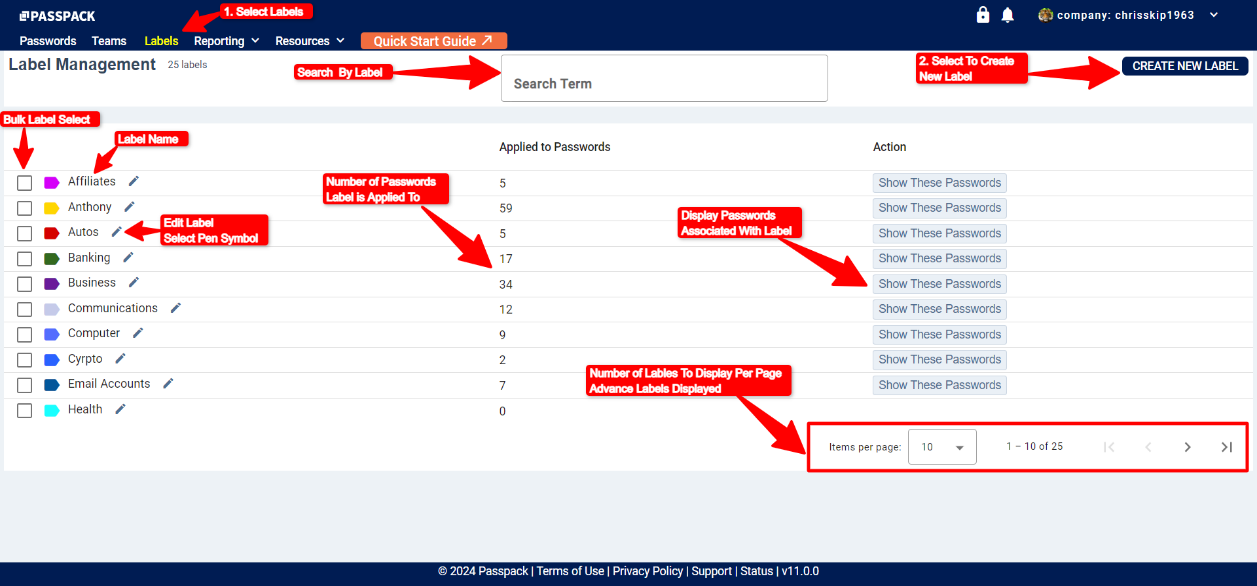Expand the Resources dropdown menu

coord(310,41)
